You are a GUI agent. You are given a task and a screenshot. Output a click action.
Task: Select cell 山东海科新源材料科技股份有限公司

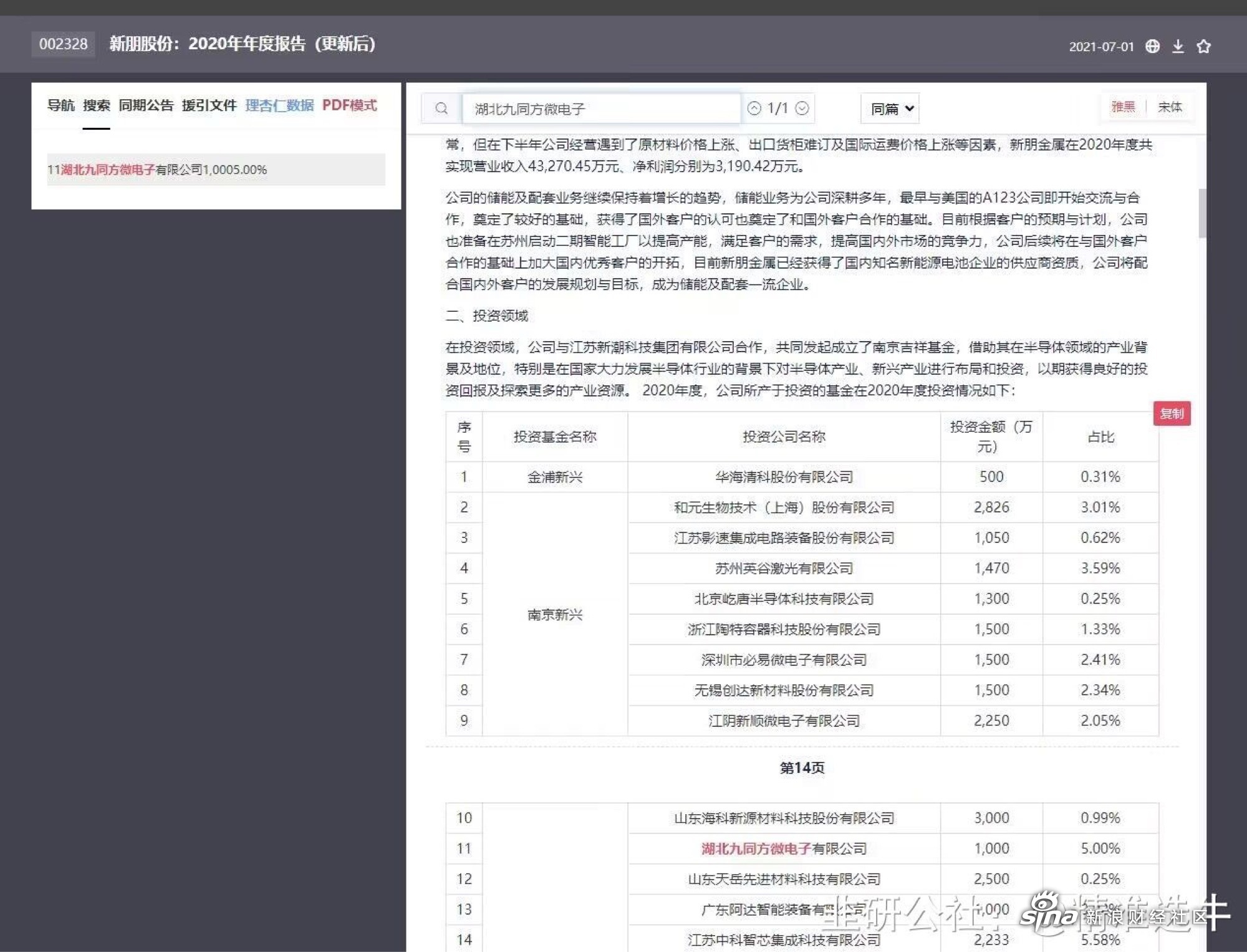coord(784,819)
